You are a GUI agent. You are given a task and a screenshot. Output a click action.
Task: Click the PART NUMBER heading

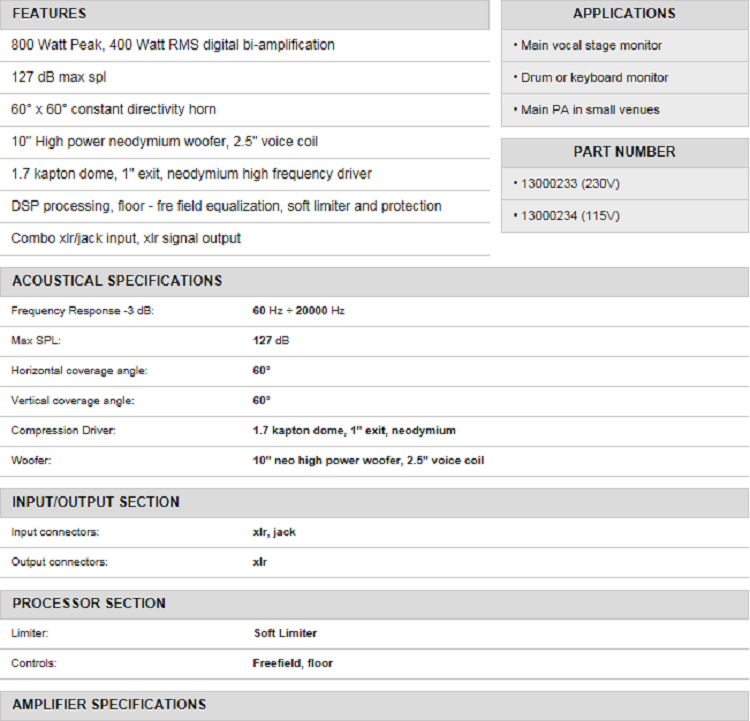coord(624,152)
